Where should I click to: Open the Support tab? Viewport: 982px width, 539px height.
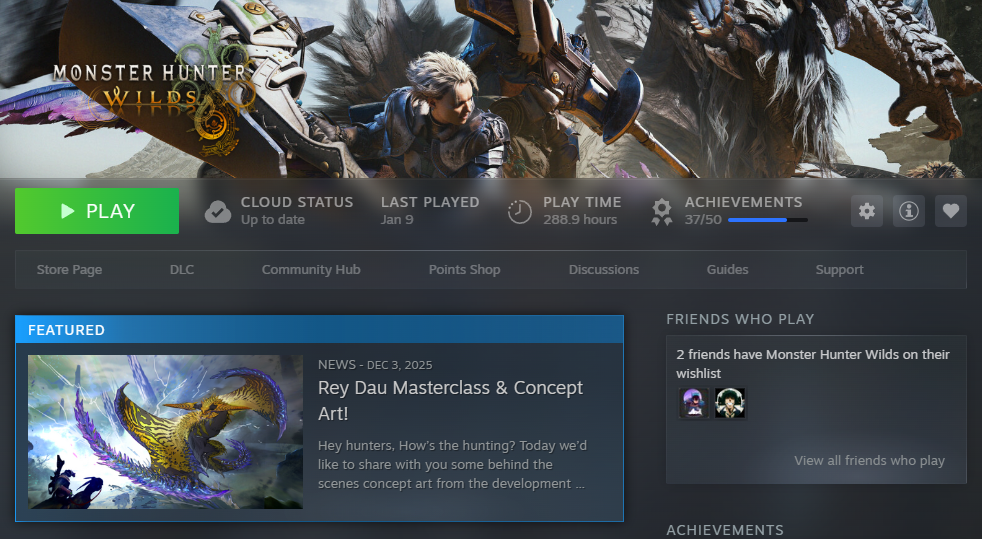[839, 270]
